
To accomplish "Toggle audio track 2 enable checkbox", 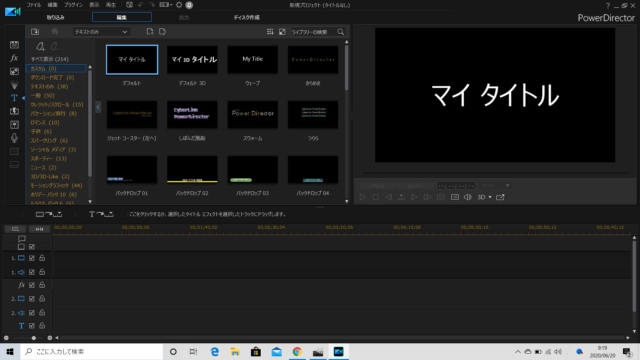I will click(x=32, y=313).
